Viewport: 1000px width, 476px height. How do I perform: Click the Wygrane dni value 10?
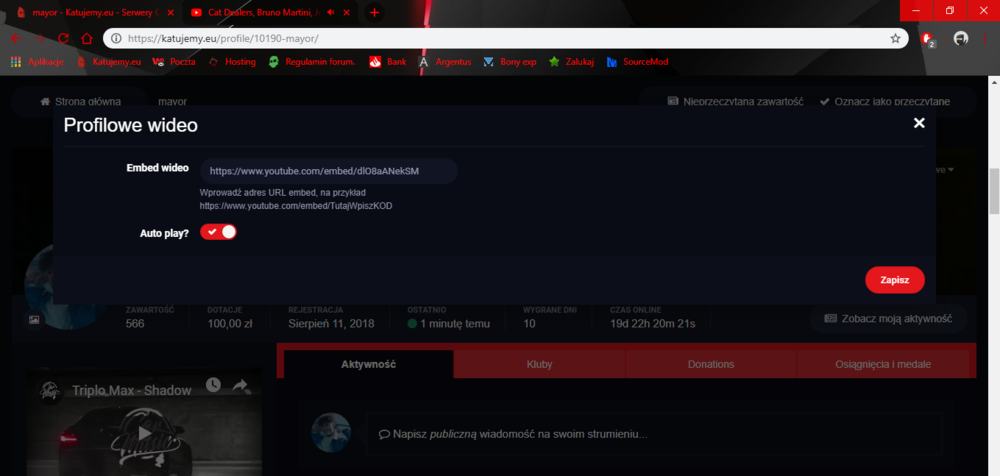click(529, 324)
